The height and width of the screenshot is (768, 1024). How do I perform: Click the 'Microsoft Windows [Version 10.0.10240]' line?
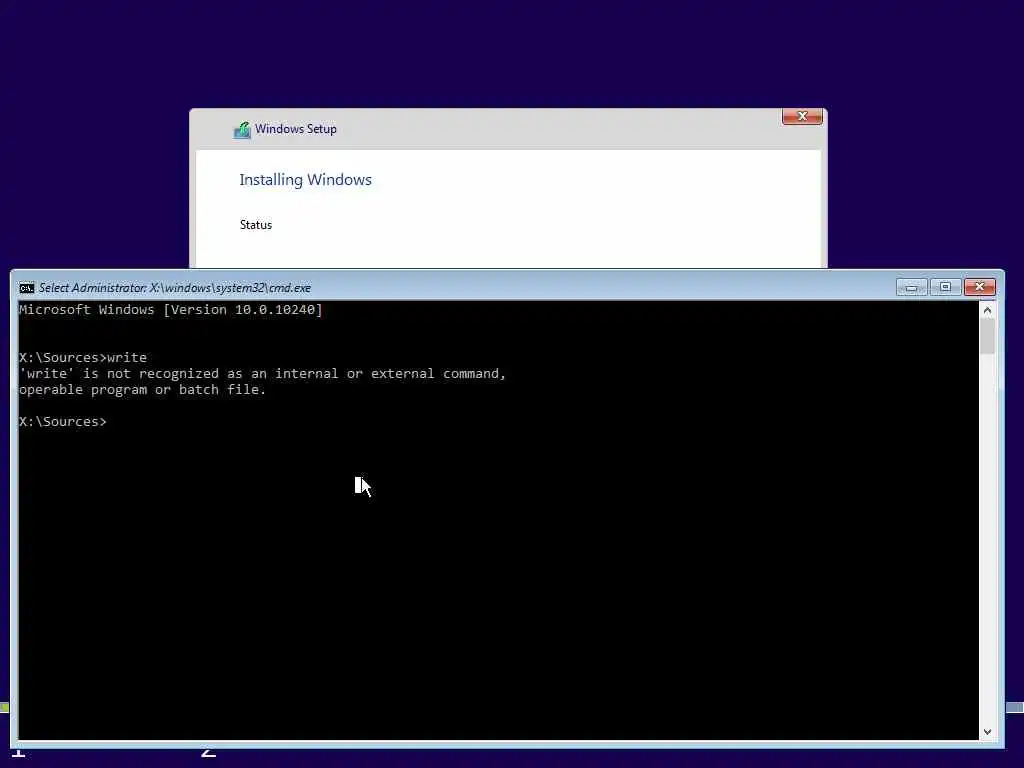[170, 310]
